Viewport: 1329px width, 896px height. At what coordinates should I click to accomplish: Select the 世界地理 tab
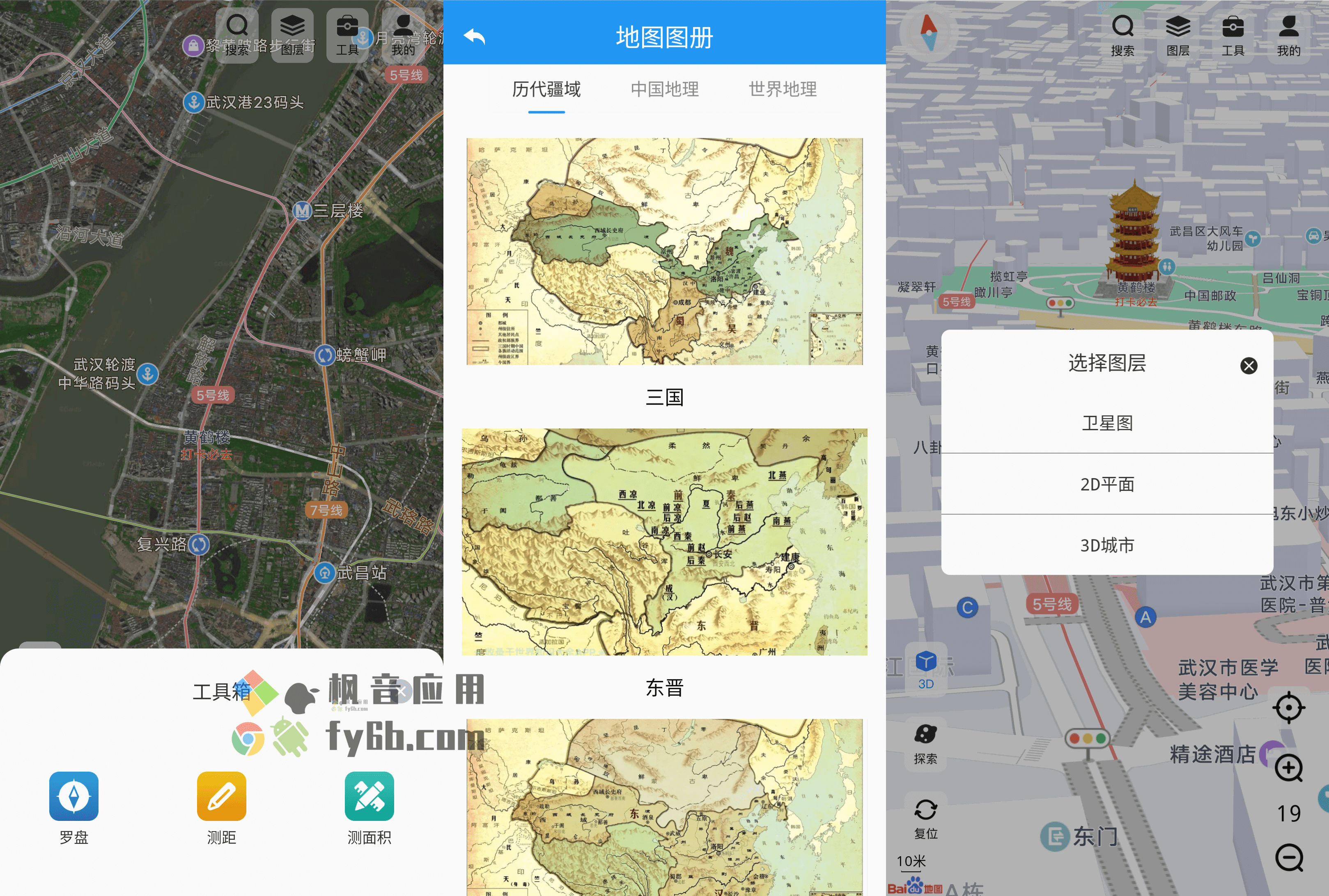[783, 89]
